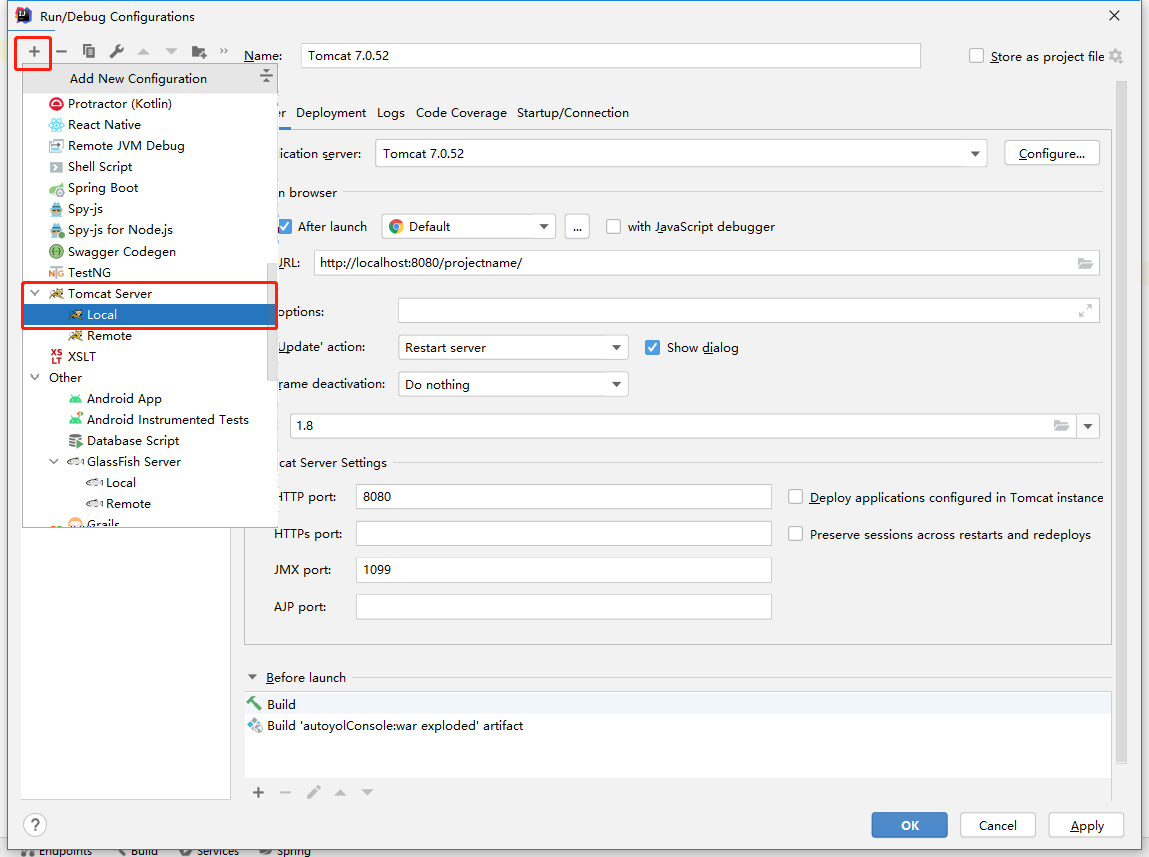
Task: Click the Apply button
Action: click(x=1086, y=826)
